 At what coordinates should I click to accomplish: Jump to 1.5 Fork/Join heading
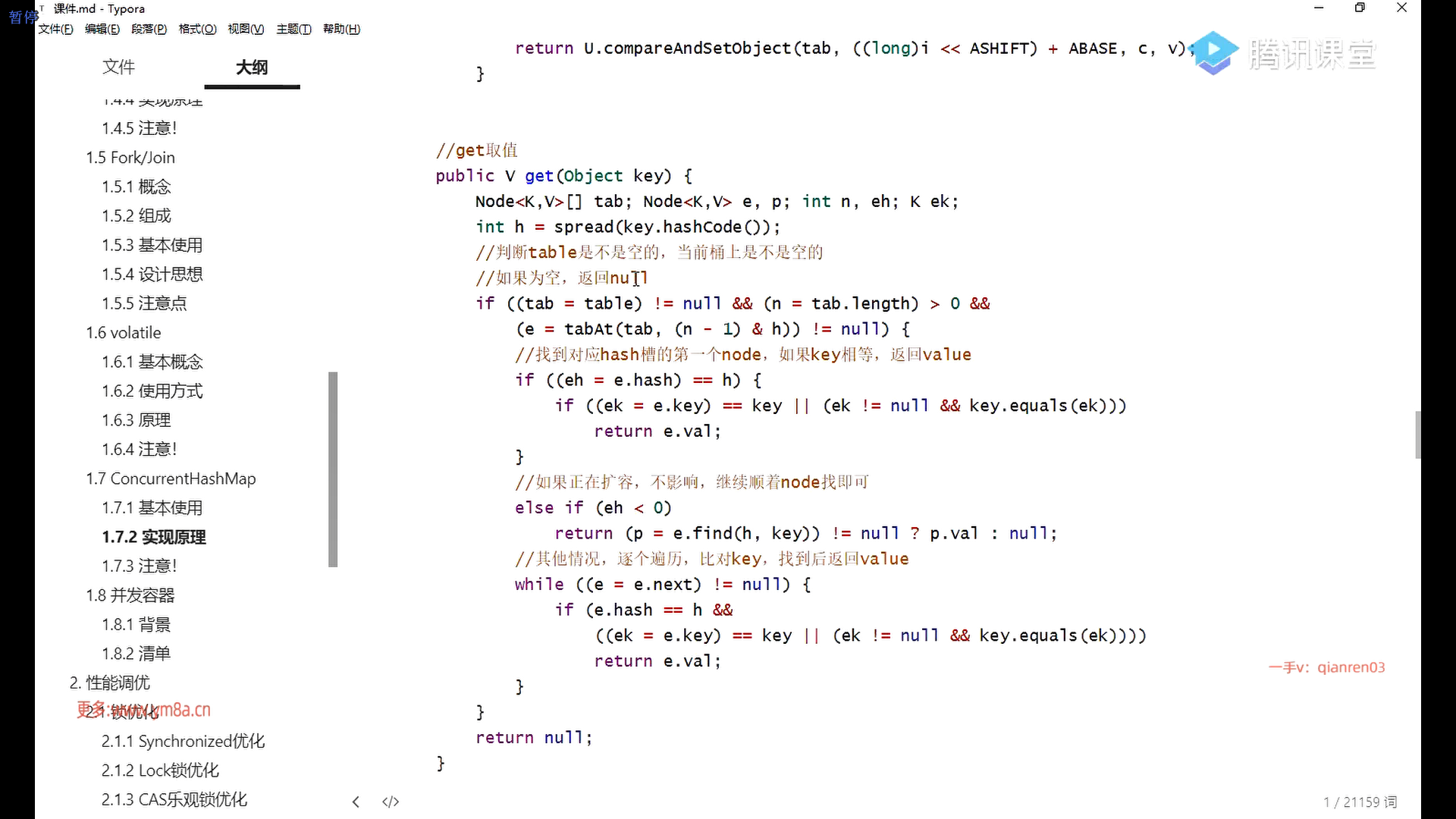[x=130, y=158]
